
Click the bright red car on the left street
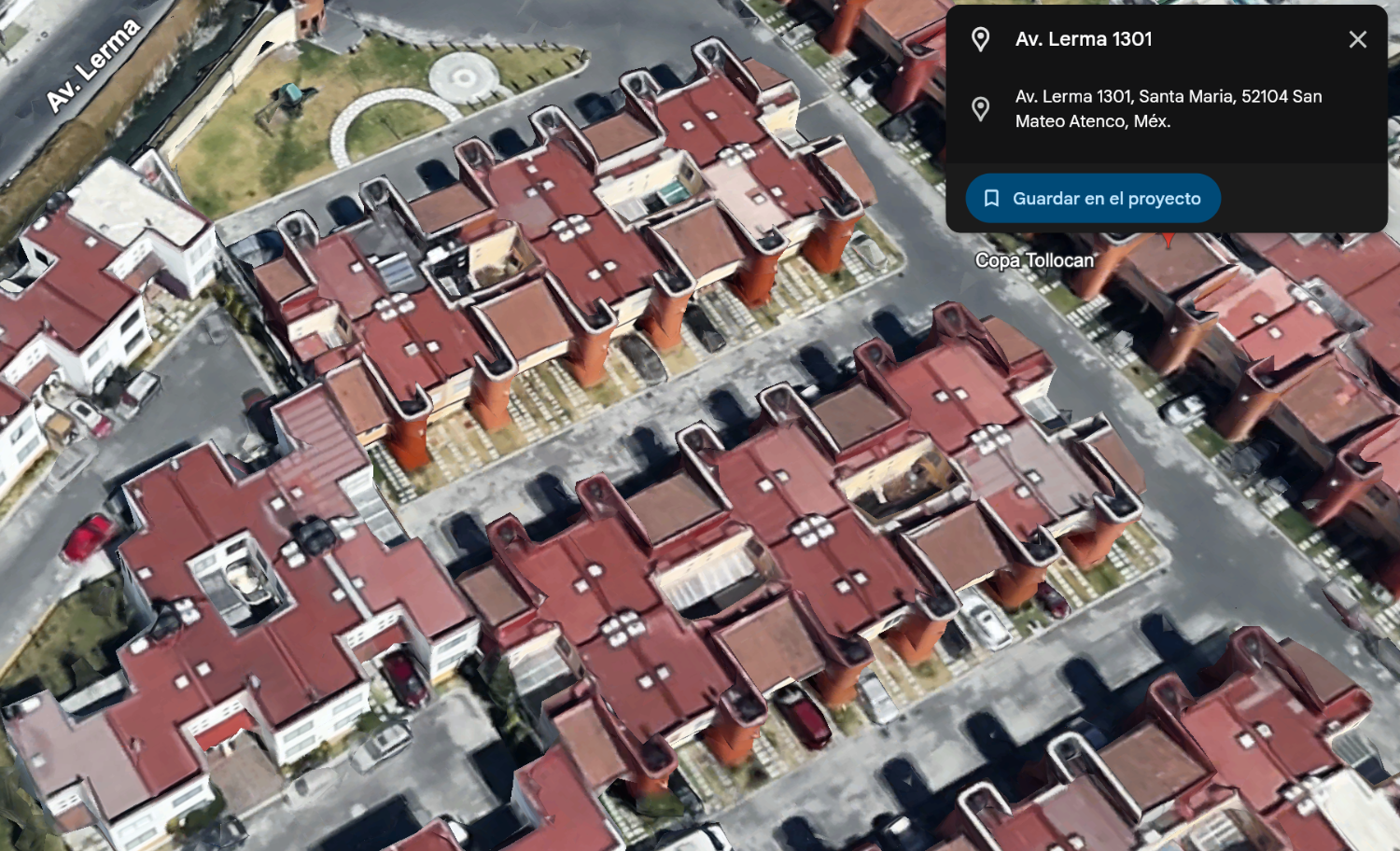(88, 537)
